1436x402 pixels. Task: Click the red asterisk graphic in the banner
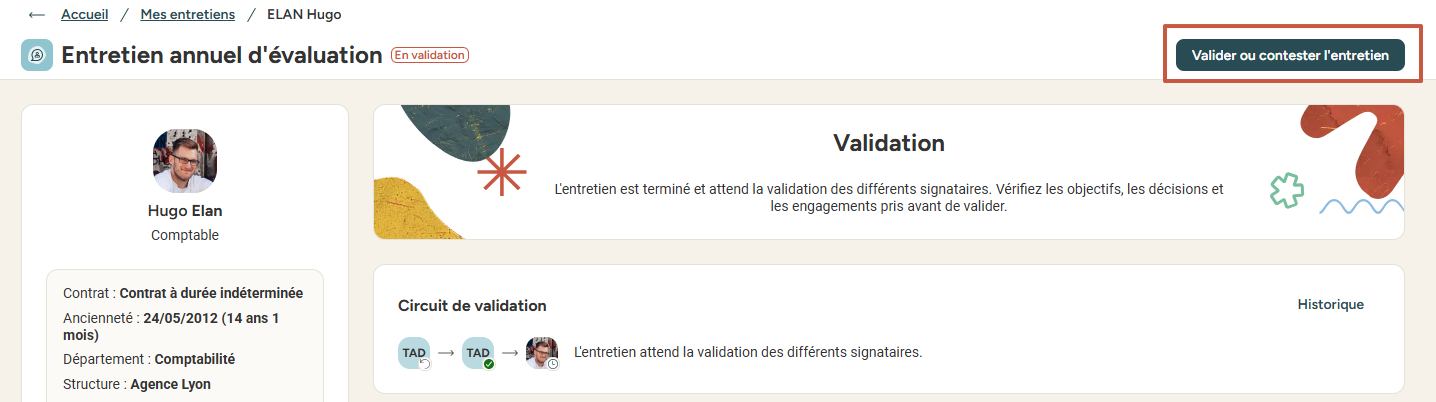coord(501,172)
